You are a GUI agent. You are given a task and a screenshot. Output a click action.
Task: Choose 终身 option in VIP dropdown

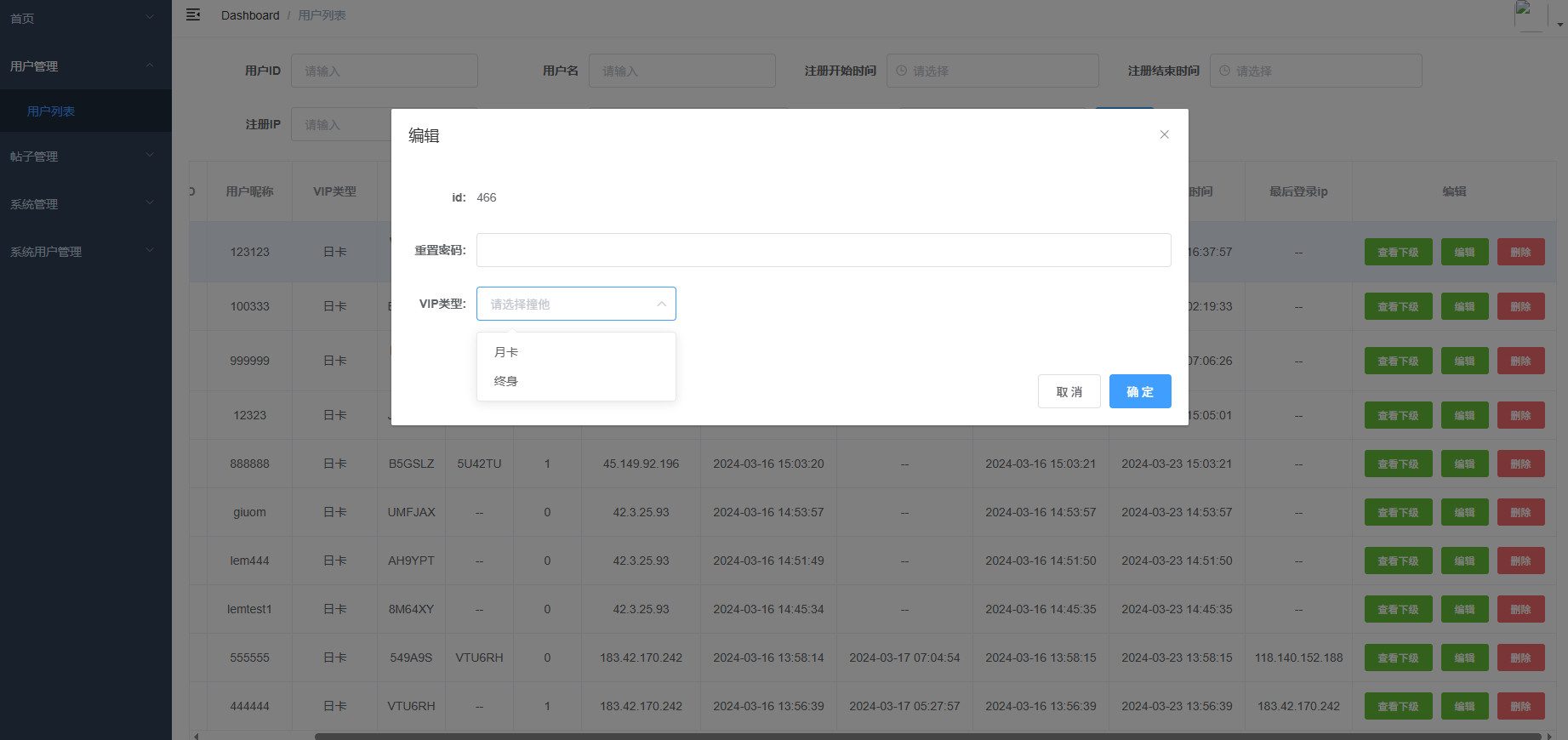pyautogui.click(x=506, y=381)
